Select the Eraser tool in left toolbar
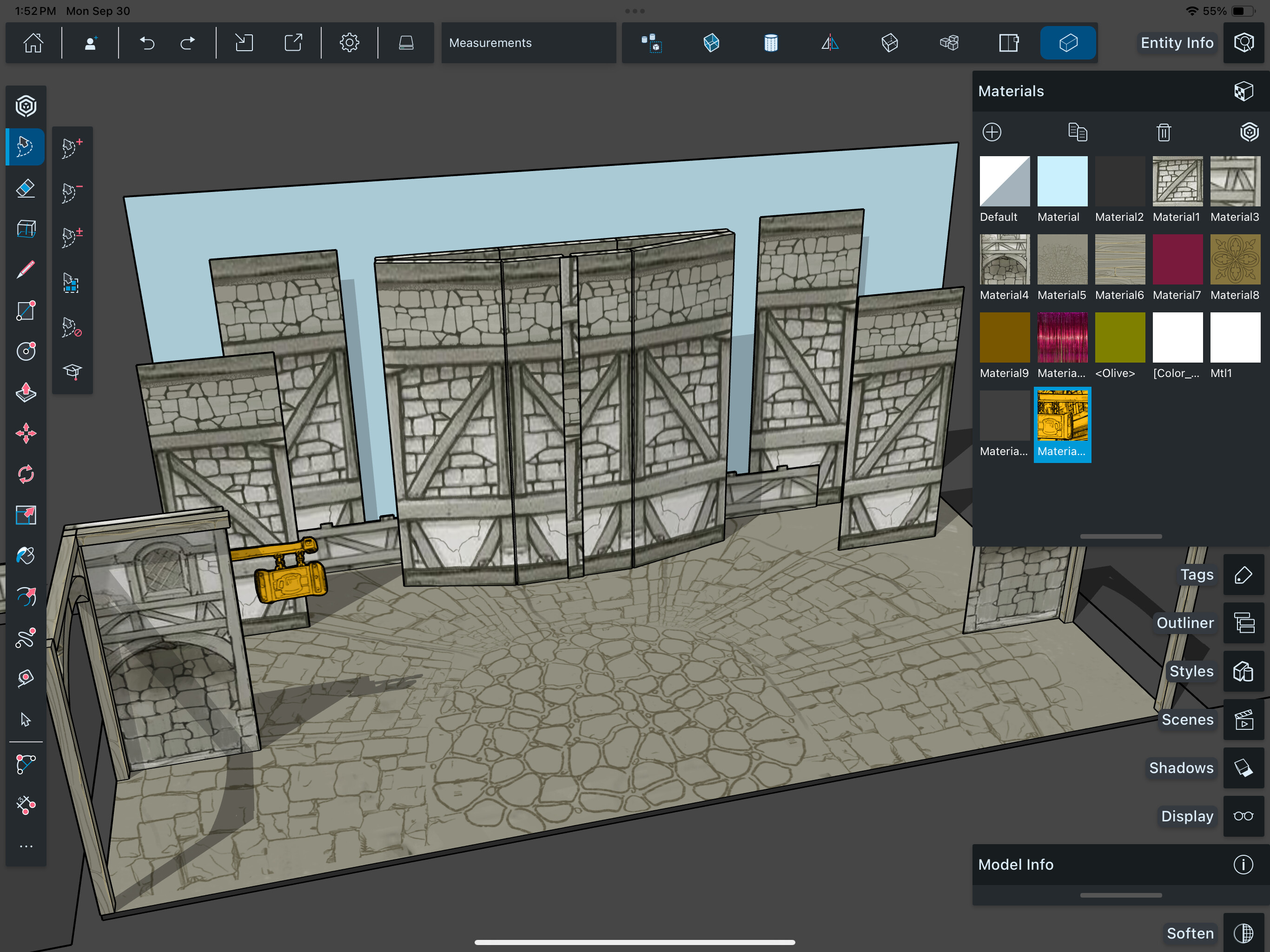This screenshot has width=1270, height=952. [26, 188]
